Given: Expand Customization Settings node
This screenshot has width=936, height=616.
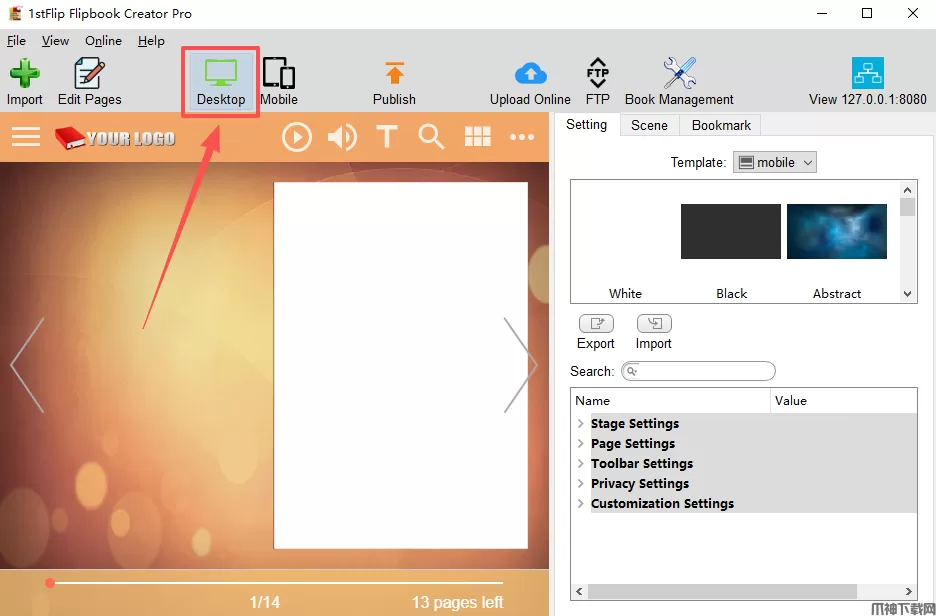Looking at the screenshot, I should tap(581, 504).
